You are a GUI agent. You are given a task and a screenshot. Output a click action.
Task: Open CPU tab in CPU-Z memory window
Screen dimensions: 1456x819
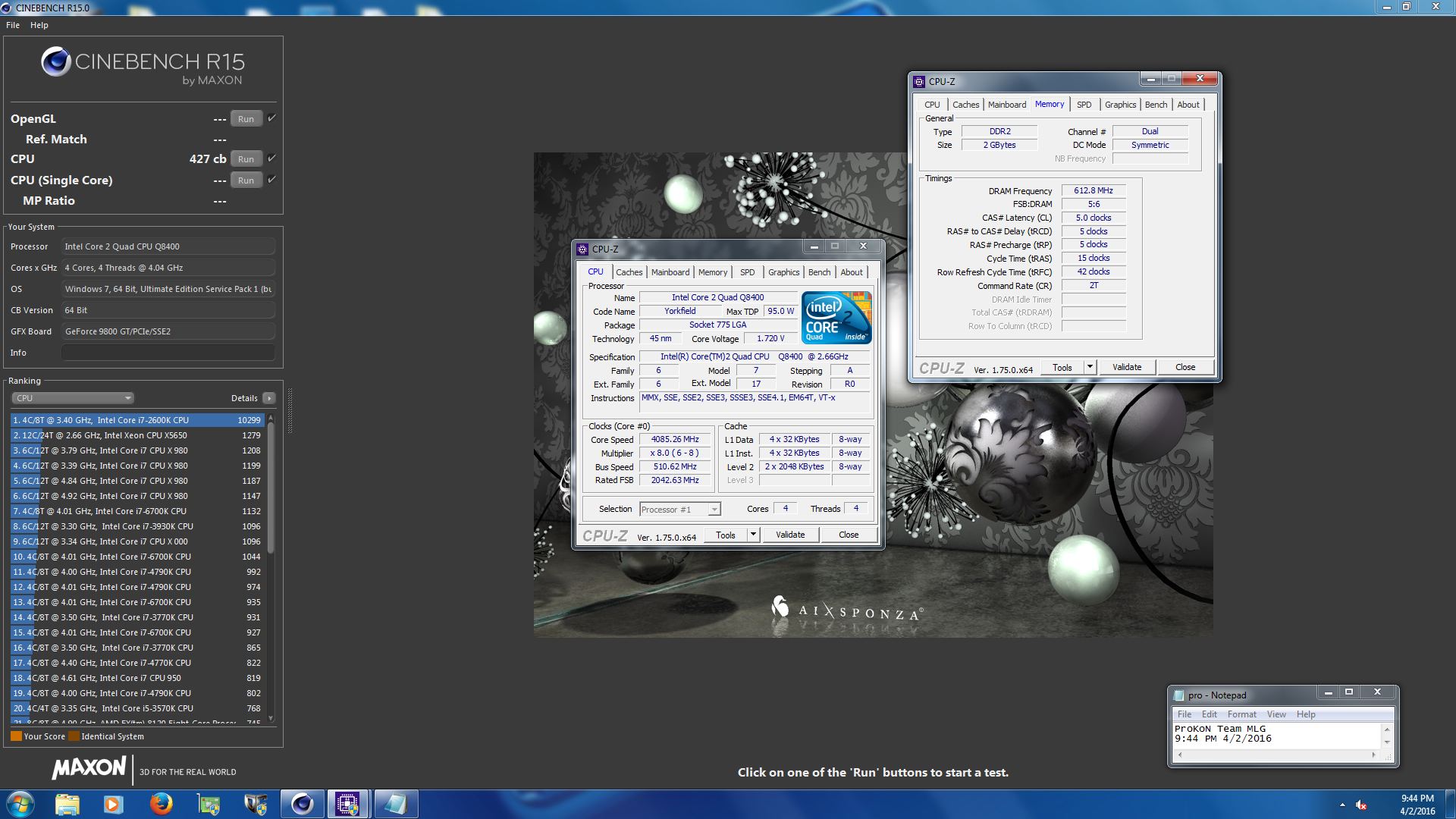[x=932, y=105]
